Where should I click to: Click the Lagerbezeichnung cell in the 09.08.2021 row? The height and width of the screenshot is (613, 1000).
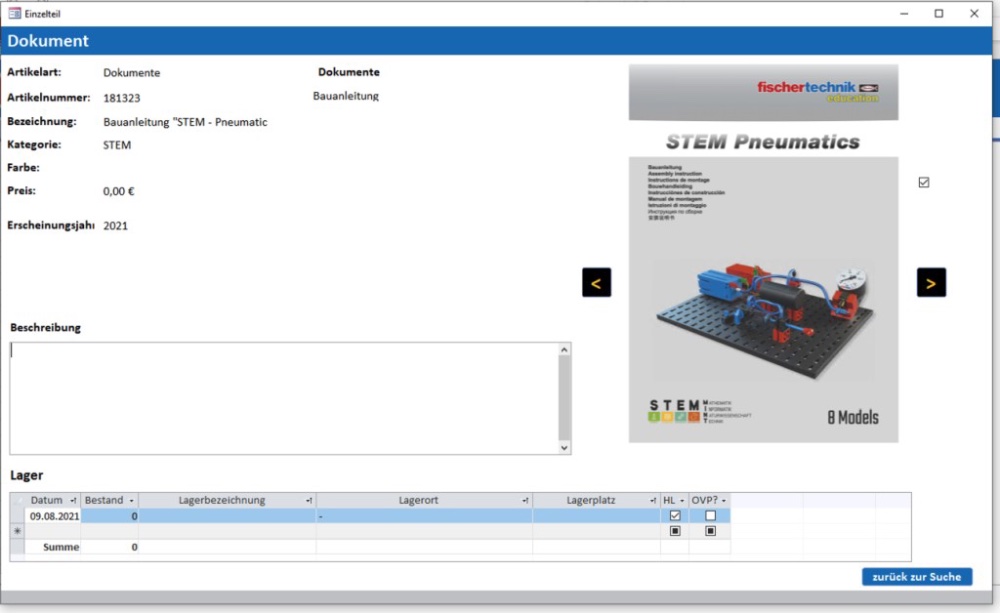pos(228,516)
